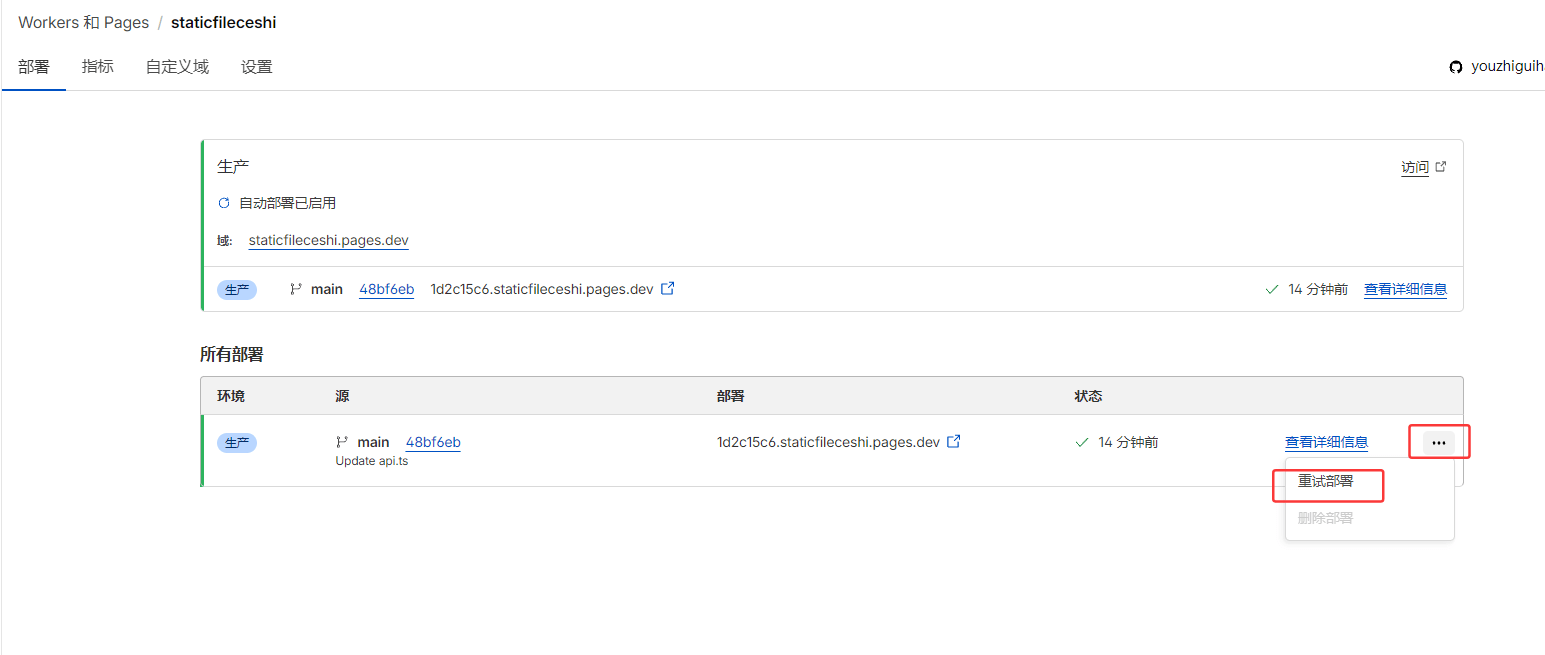Click 查看详细信息 in the production summary row
This screenshot has width=1545, height=655.
(1405, 289)
